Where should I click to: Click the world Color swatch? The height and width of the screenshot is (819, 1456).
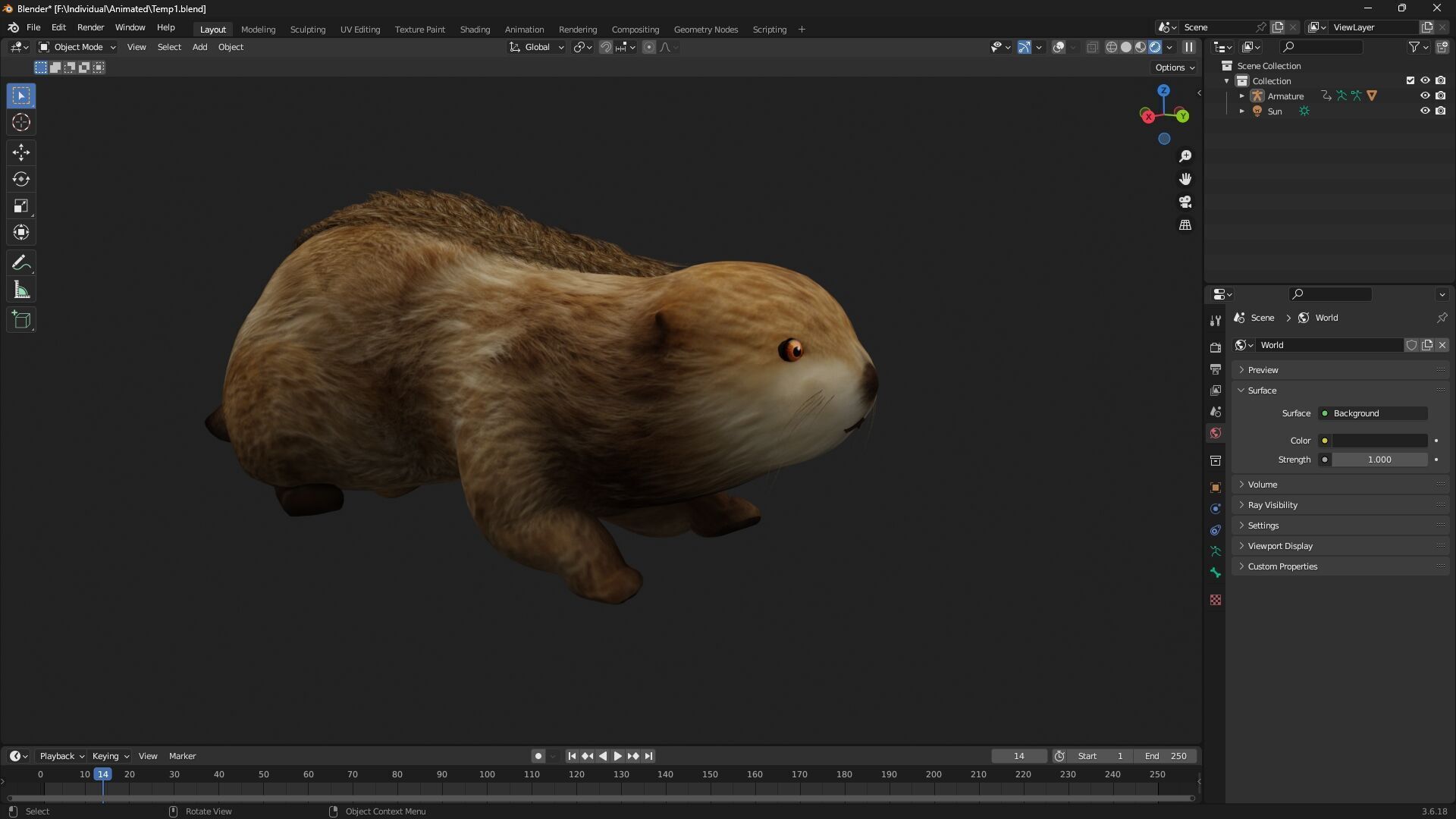[x=1380, y=441]
